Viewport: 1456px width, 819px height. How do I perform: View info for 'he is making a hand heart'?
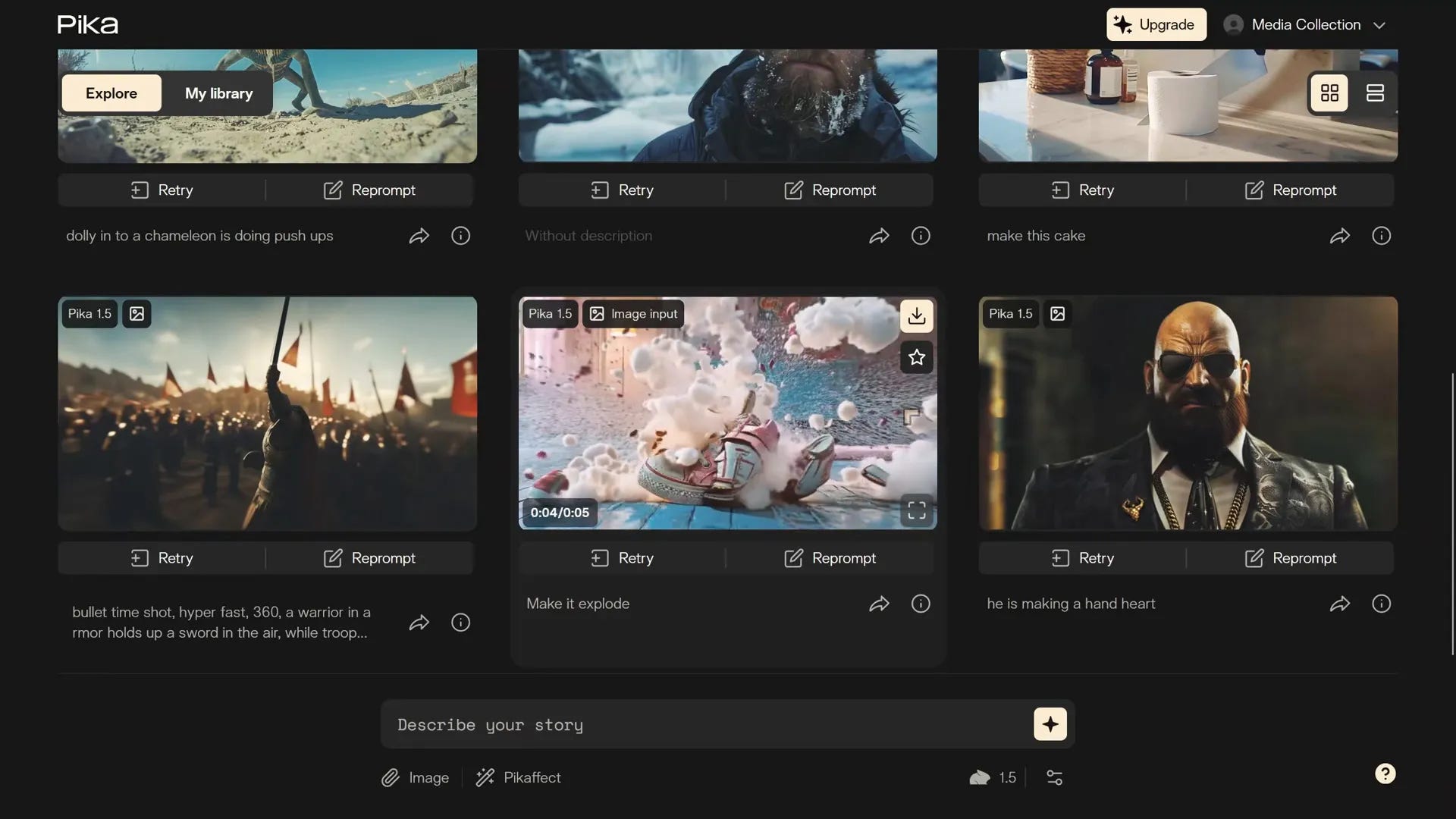[1381, 603]
